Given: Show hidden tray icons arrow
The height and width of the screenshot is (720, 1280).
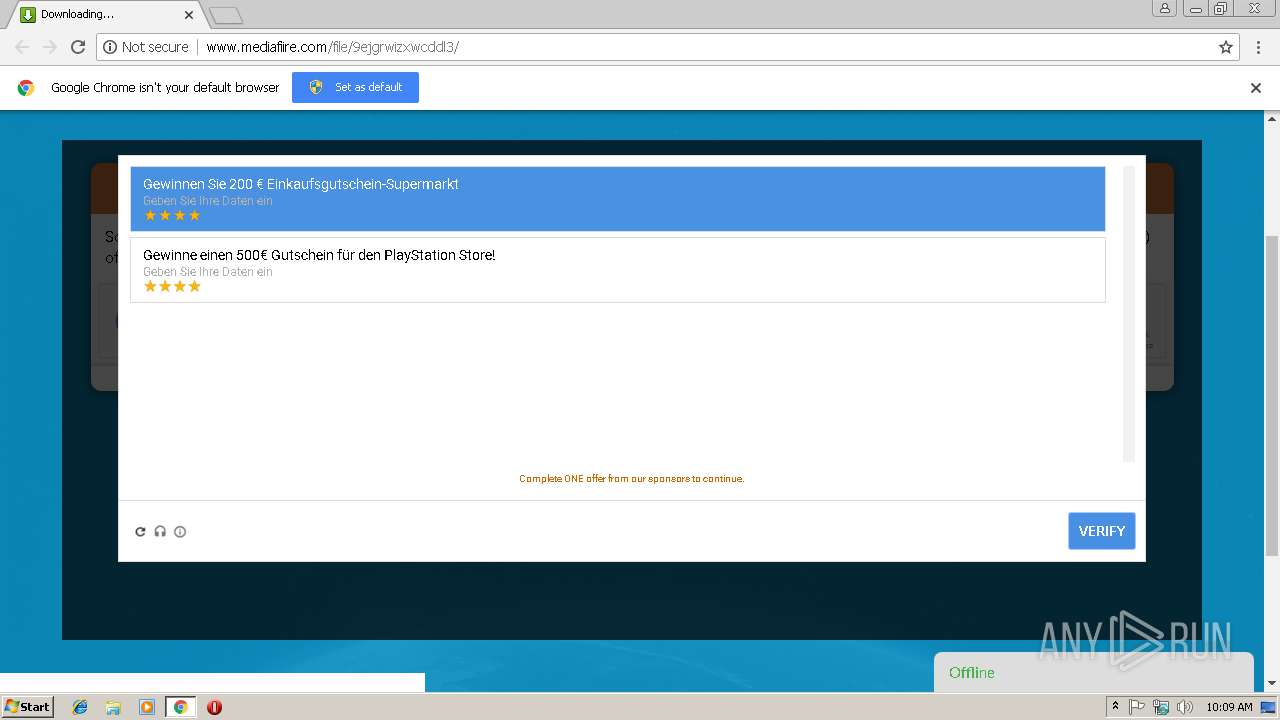Looking at the screenshot, I should (x=1115, y=707).
